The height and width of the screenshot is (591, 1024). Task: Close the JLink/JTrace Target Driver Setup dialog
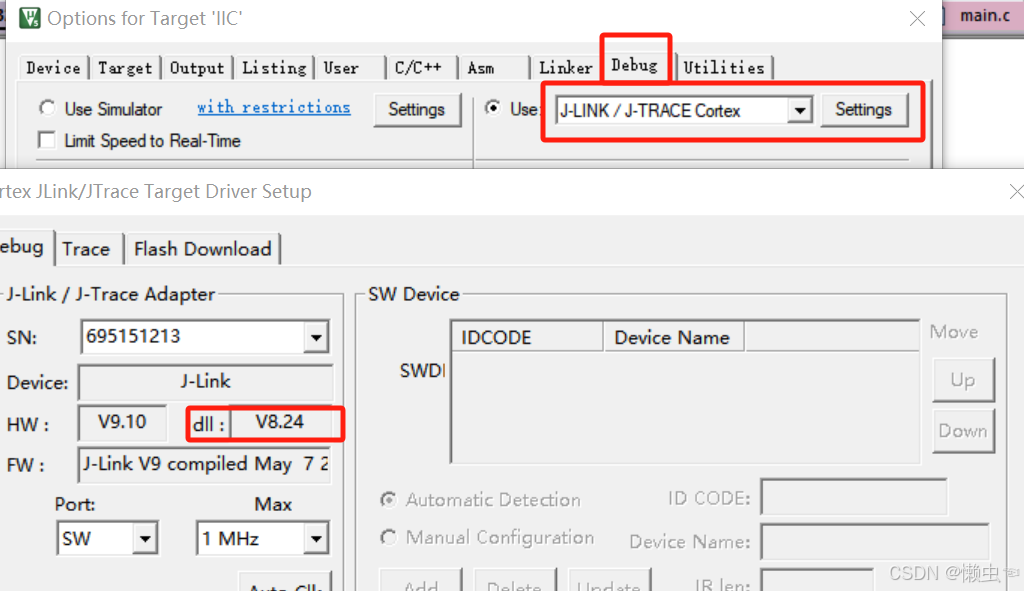tap(1015, 191)
